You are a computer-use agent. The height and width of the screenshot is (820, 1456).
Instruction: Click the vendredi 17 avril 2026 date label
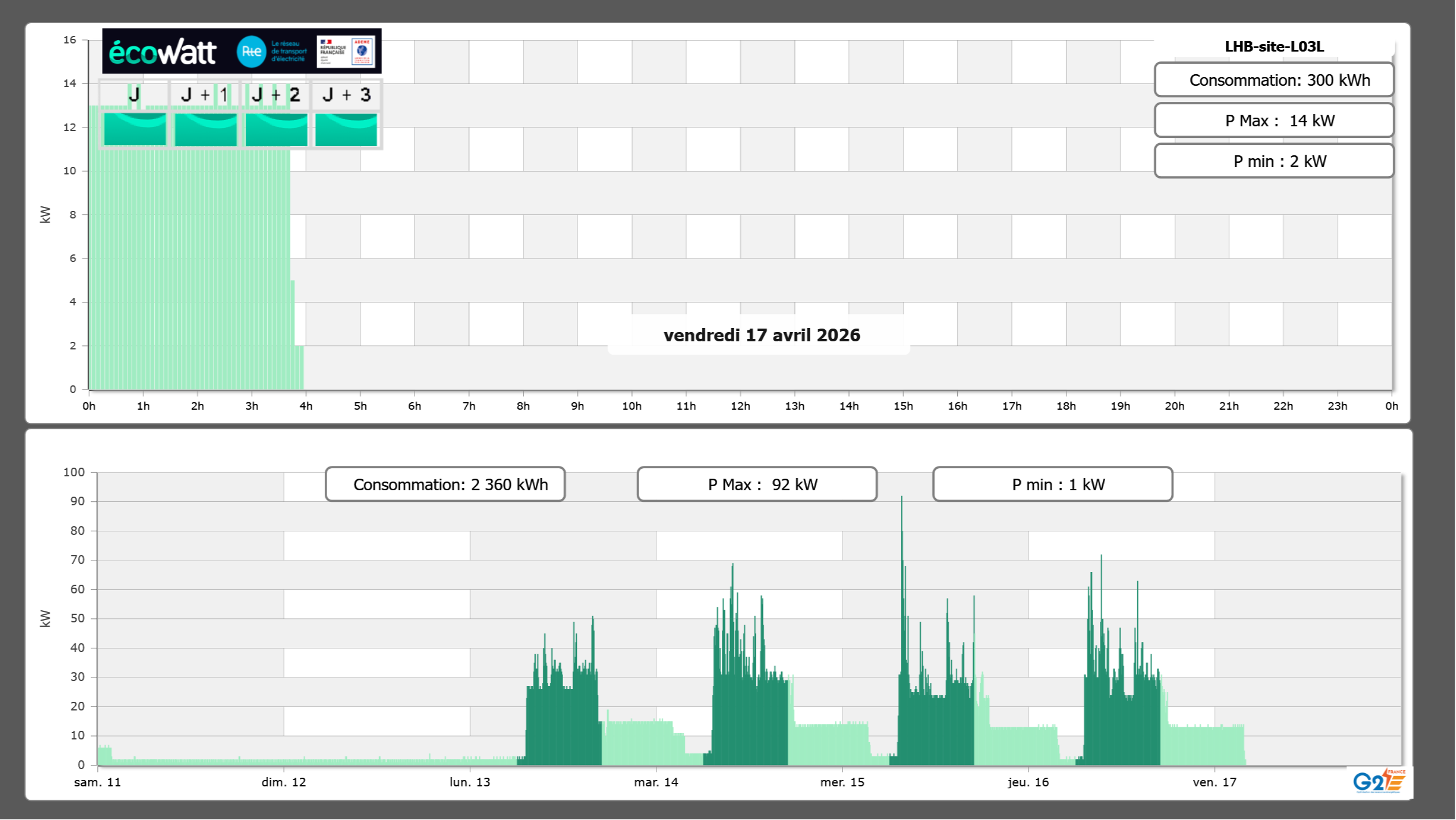point(761,335)
